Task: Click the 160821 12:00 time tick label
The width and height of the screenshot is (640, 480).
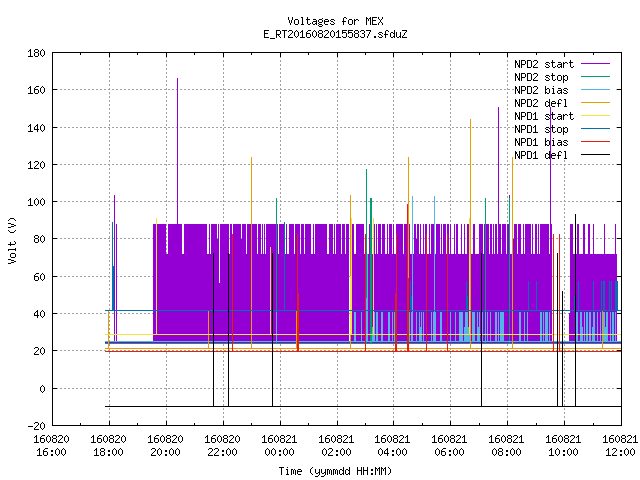Action: click(620, 446)
